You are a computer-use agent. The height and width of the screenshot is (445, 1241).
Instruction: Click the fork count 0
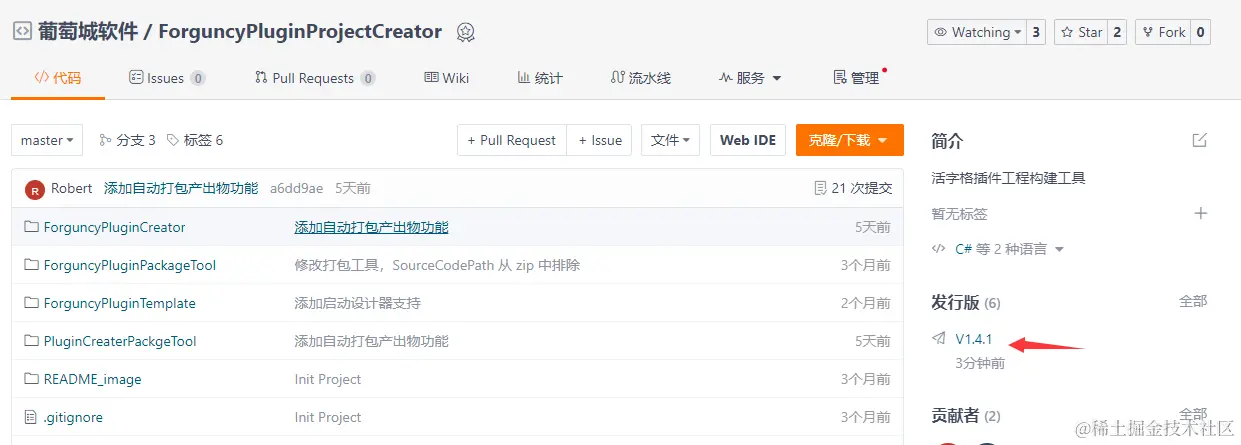1200,32
